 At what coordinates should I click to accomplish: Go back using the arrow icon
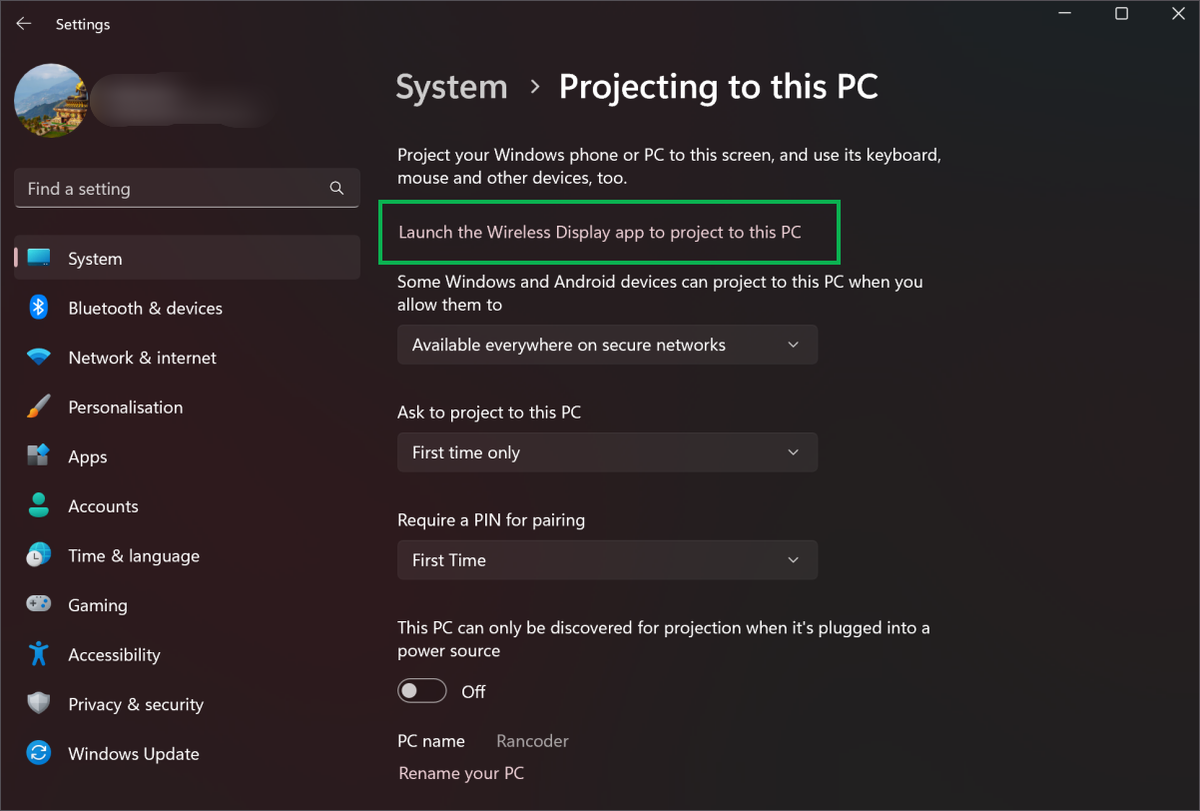click(x=23, y=23)
